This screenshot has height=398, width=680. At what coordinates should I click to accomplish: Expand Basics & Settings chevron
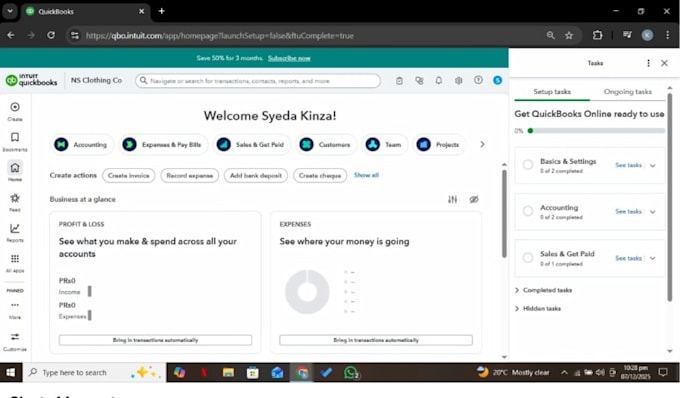tap(653, 165)
